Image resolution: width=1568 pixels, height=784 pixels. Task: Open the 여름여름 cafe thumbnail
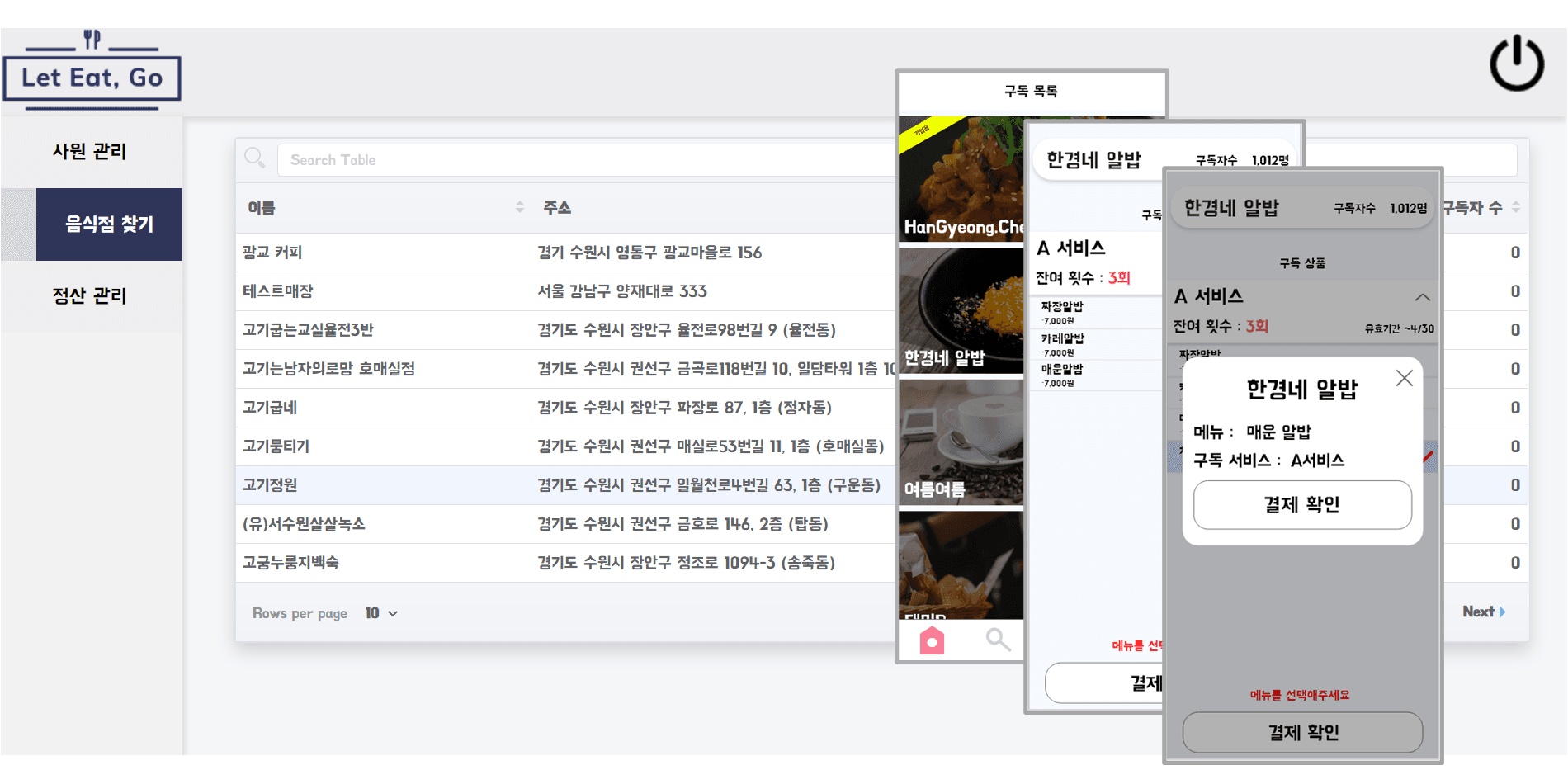(961, 442)
